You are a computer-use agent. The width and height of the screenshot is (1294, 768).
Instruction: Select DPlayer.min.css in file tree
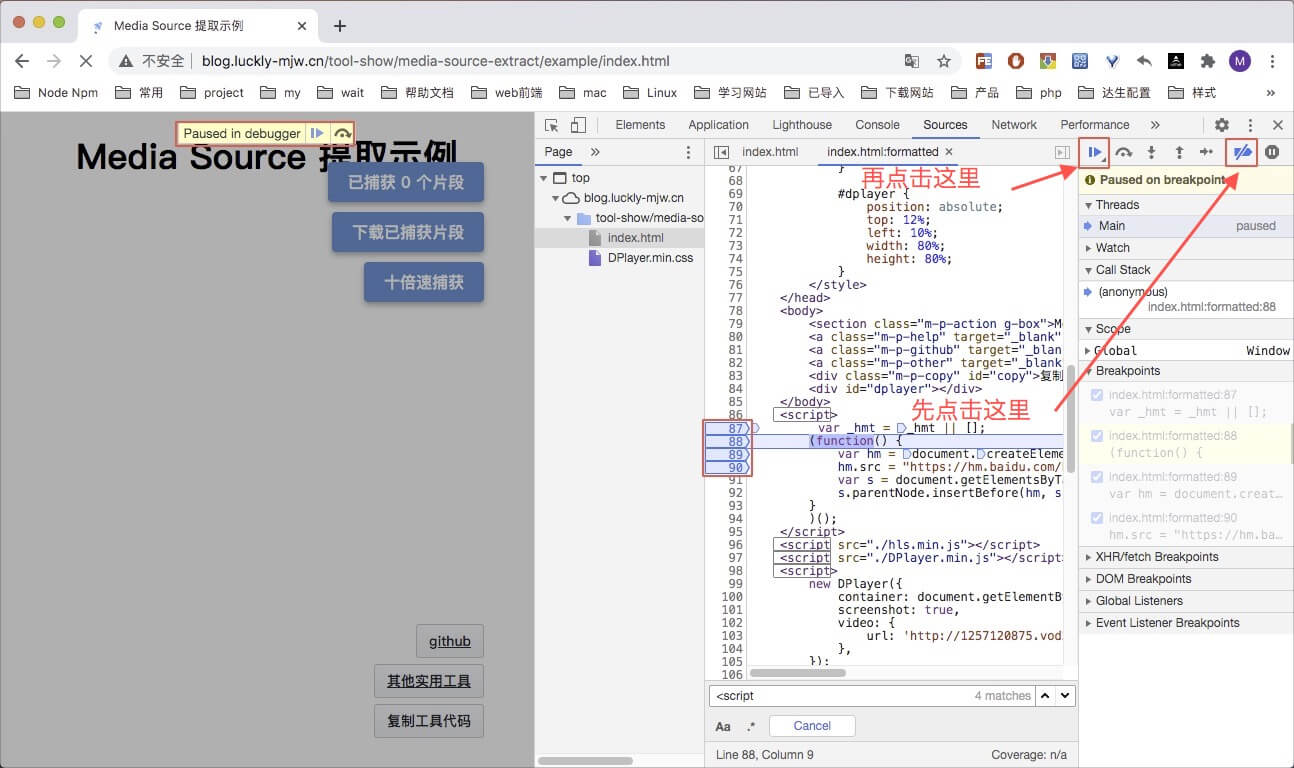point(650,258)
